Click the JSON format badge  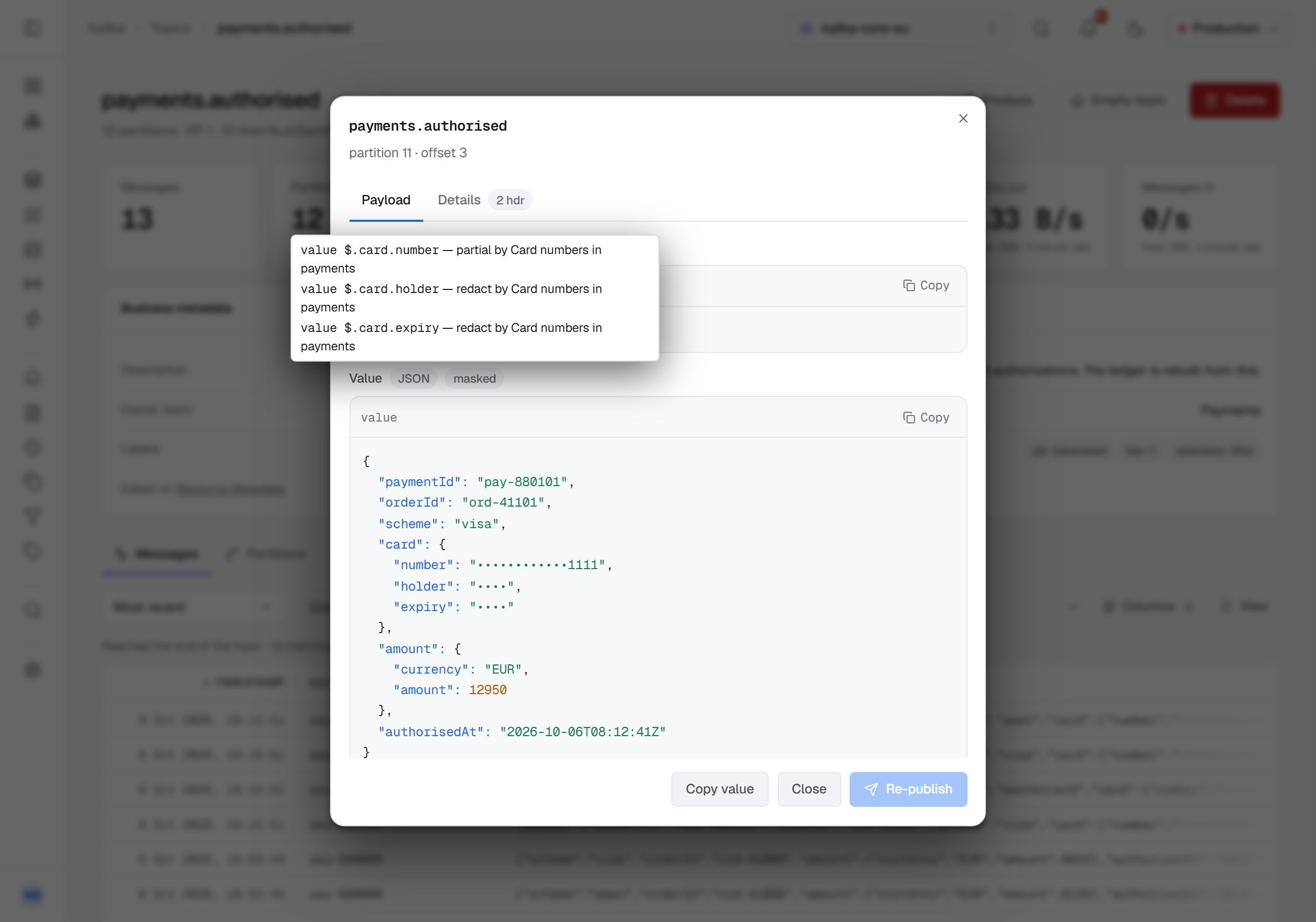[x=413, y=379]
